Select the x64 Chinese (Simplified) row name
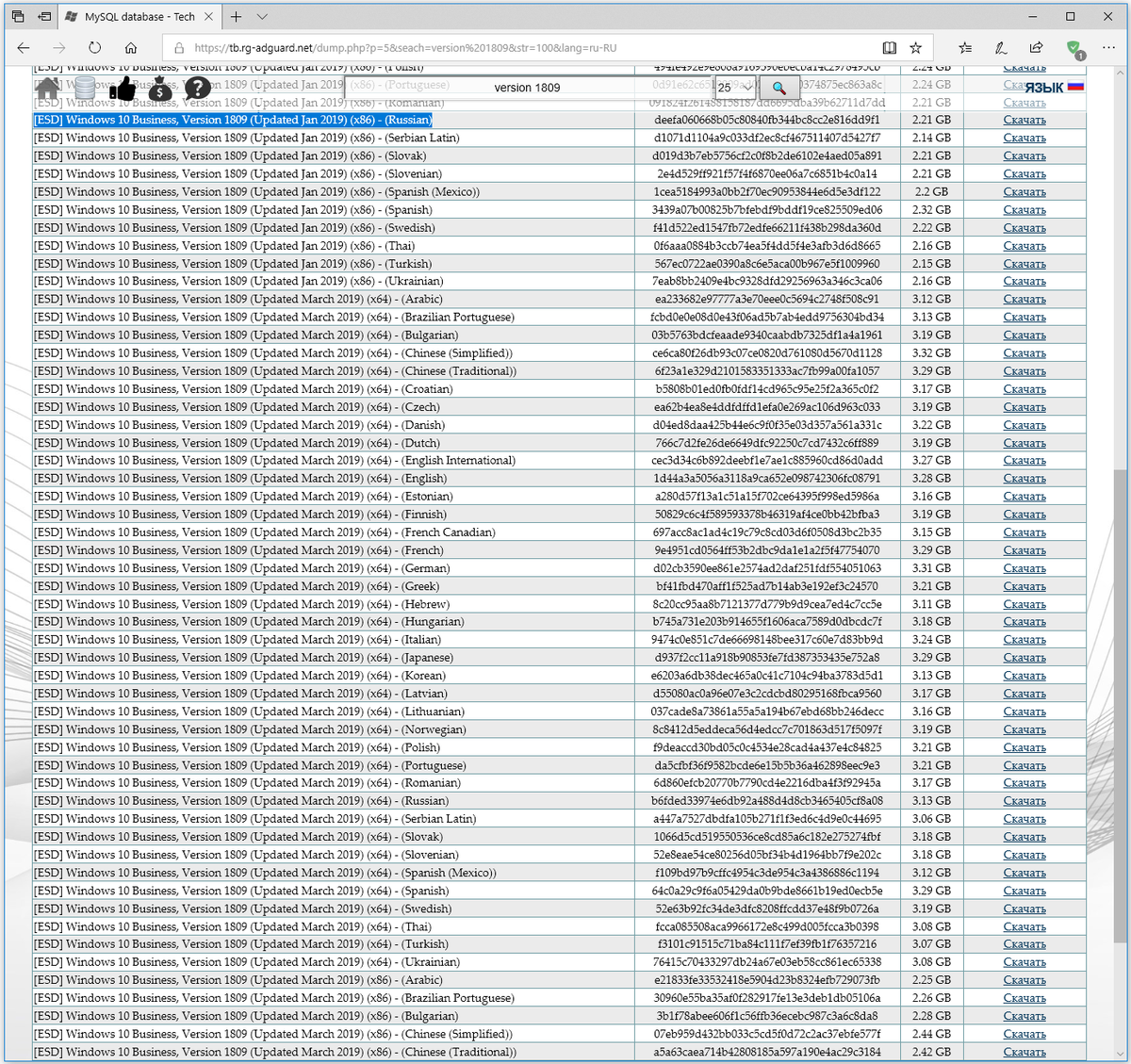The image size is (1131, 1064). (273, 352)
